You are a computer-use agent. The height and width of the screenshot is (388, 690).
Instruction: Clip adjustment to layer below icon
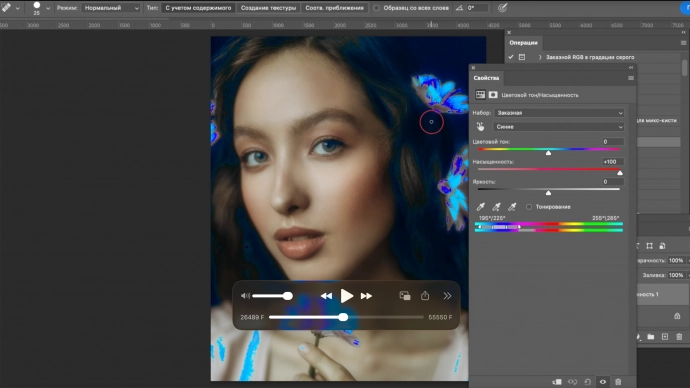coord(557,382)
